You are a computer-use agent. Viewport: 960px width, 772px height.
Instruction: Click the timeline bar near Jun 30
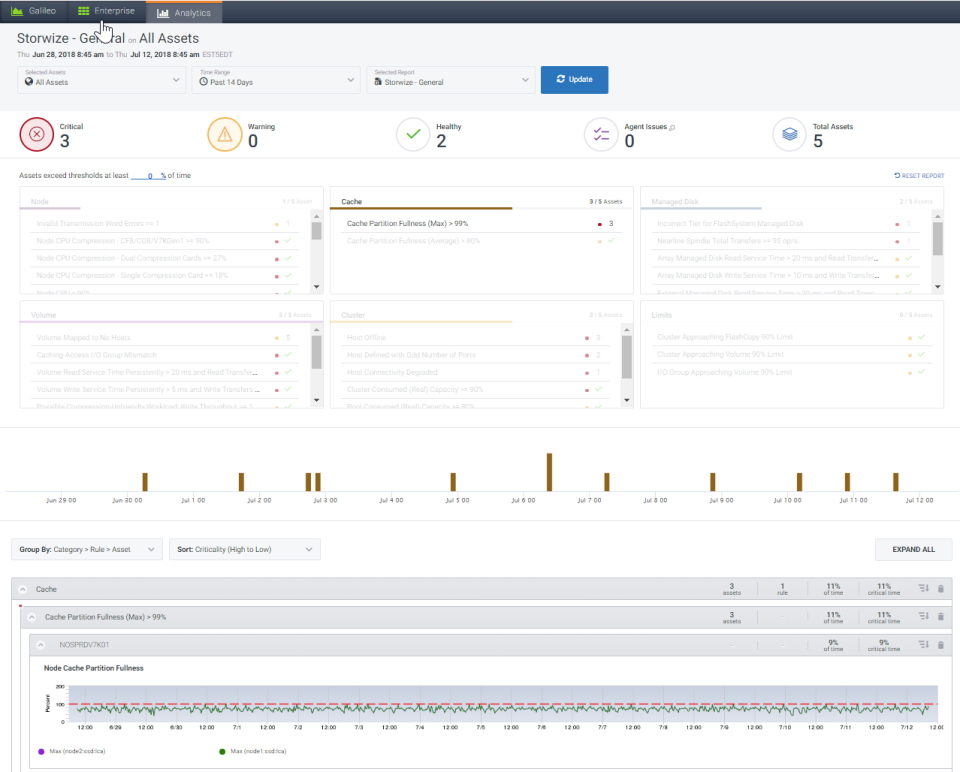[x=145, y=482]
